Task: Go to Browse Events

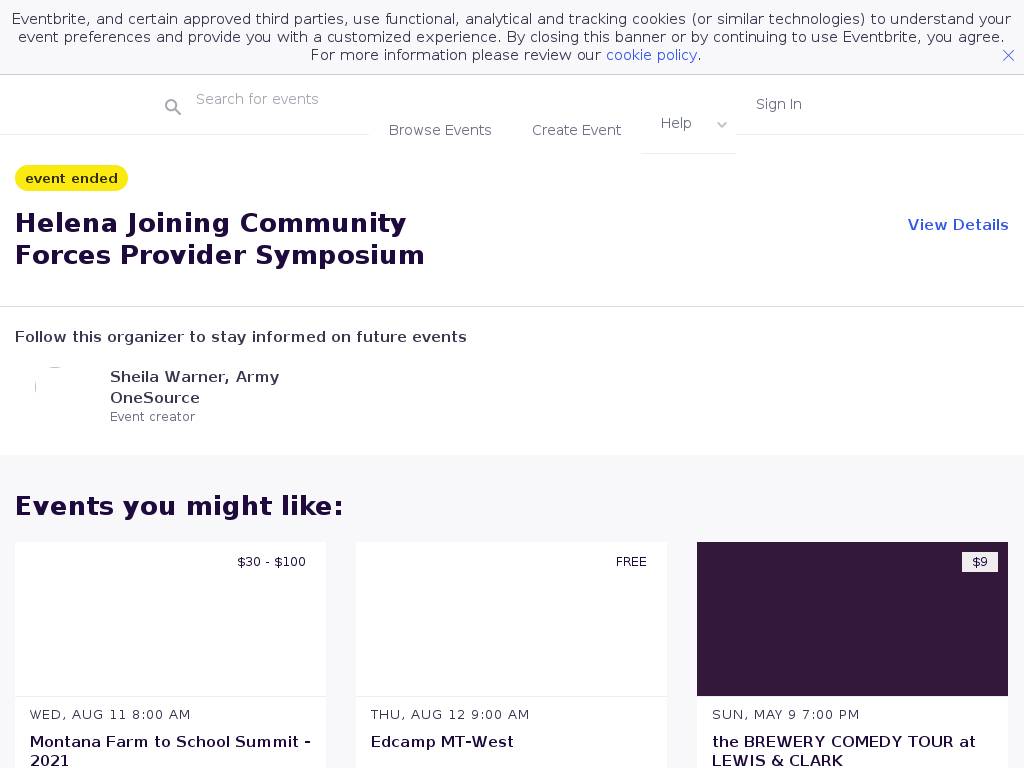Action: (440, 130)
